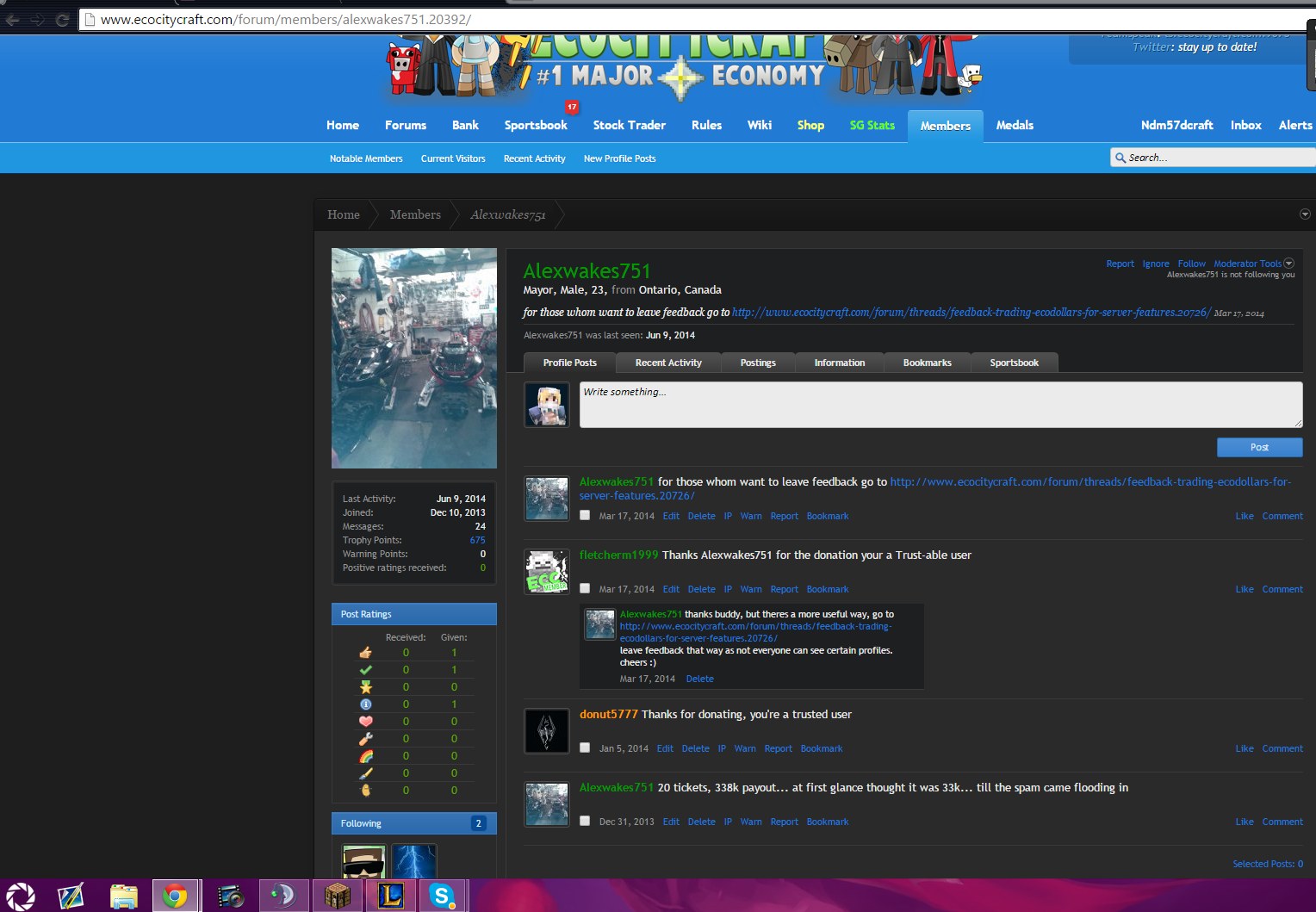1316x912 pixels.
Task: Report this member via the Report link
Action: (x=1120, y=264)
